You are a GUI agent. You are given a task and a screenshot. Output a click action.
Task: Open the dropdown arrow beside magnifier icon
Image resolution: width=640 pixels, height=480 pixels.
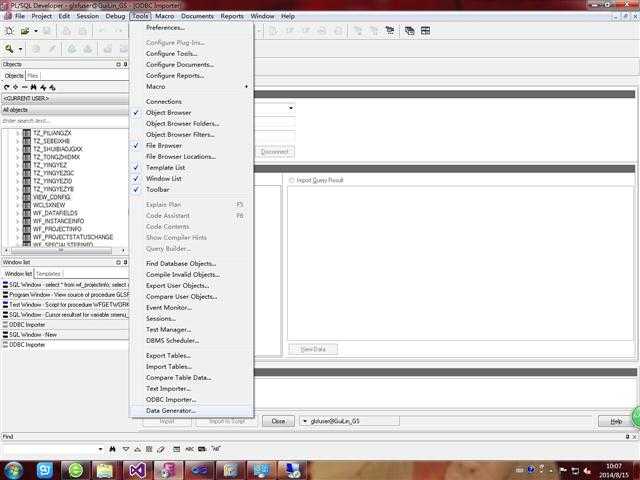(20, 49)
